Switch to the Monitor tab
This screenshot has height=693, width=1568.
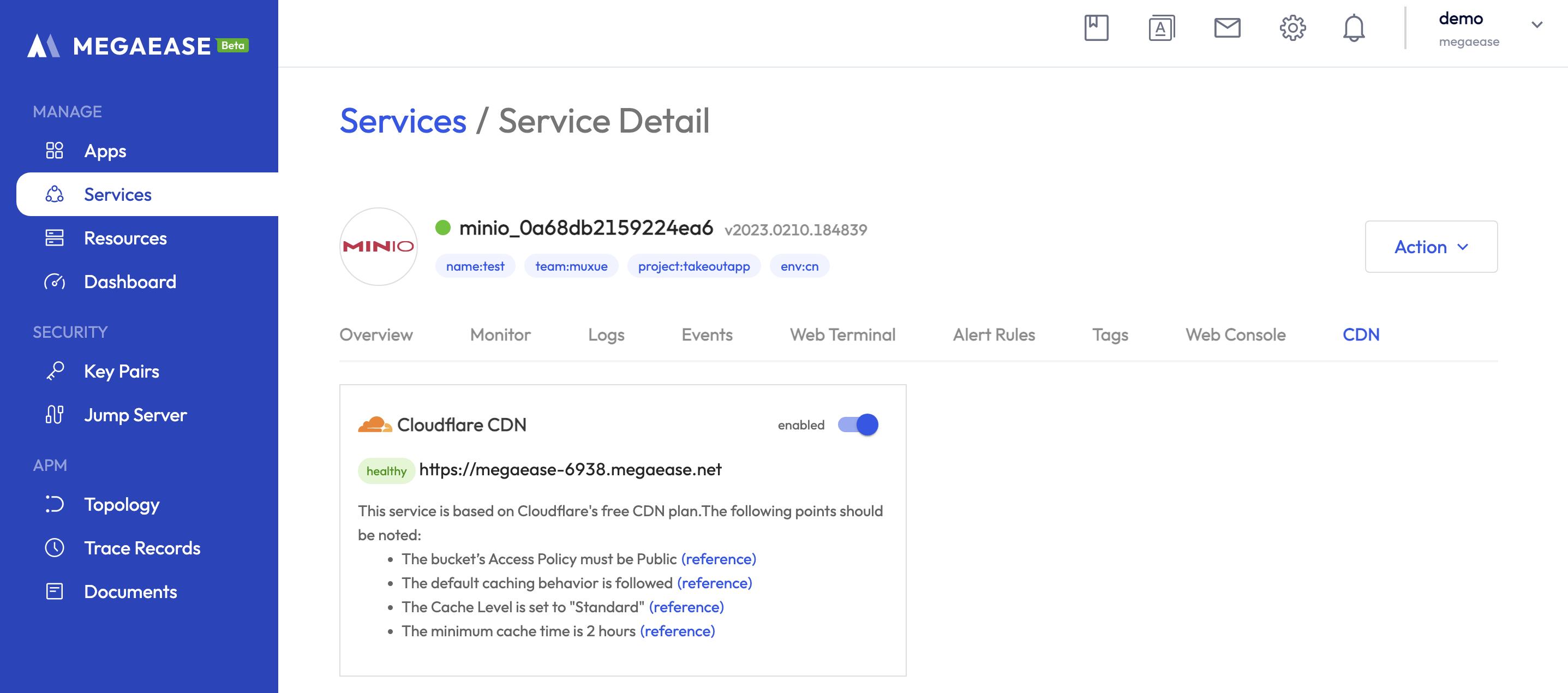click(500, 335)
